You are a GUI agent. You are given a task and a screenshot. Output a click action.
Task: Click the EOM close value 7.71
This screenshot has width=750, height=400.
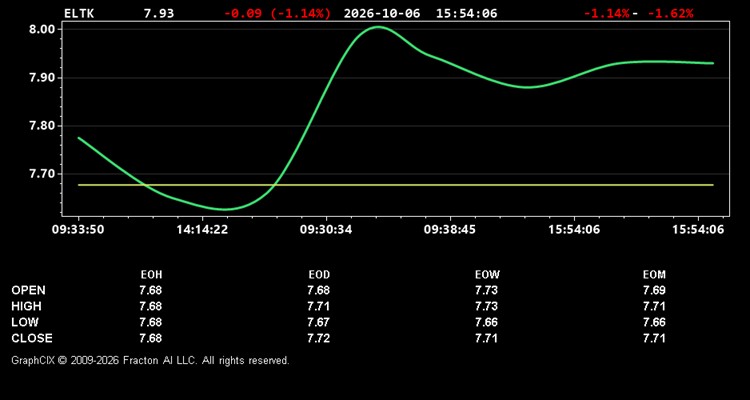click(654, 338)
